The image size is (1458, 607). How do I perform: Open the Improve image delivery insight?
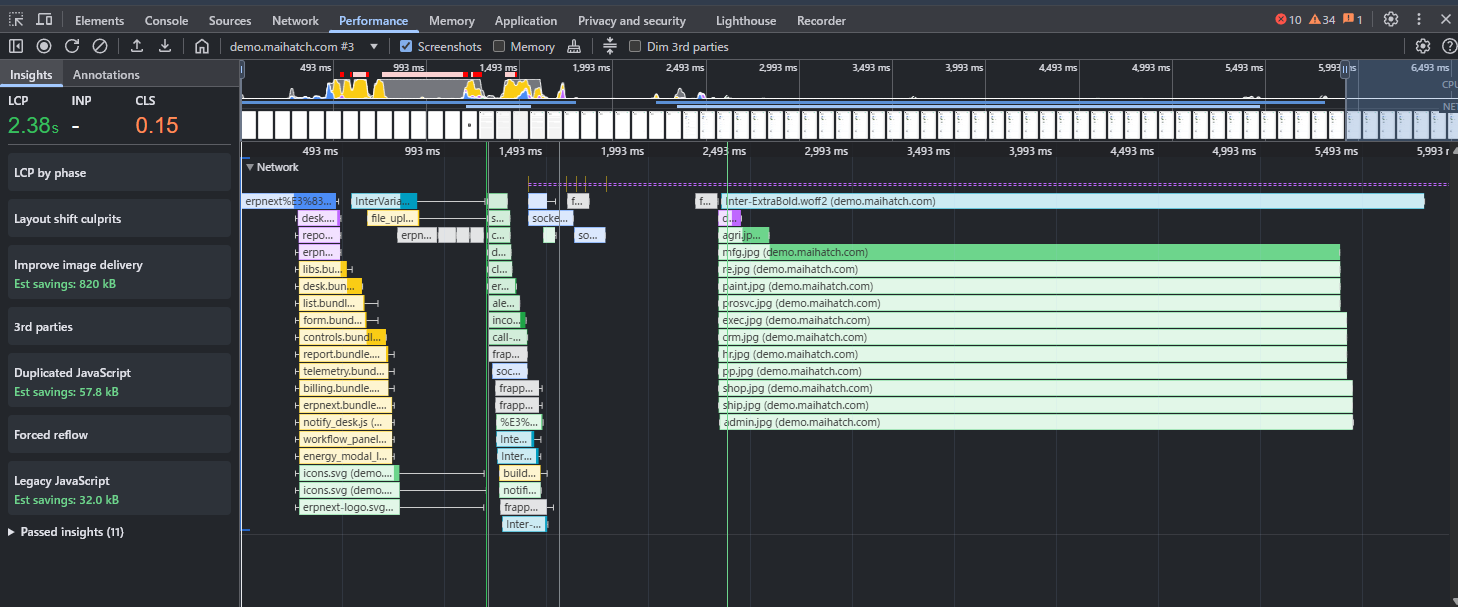119,274
